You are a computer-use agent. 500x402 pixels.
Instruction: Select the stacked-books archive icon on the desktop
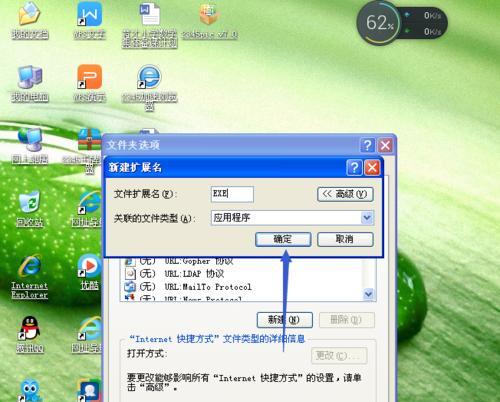pyautogui.click(x=89, y=140)
